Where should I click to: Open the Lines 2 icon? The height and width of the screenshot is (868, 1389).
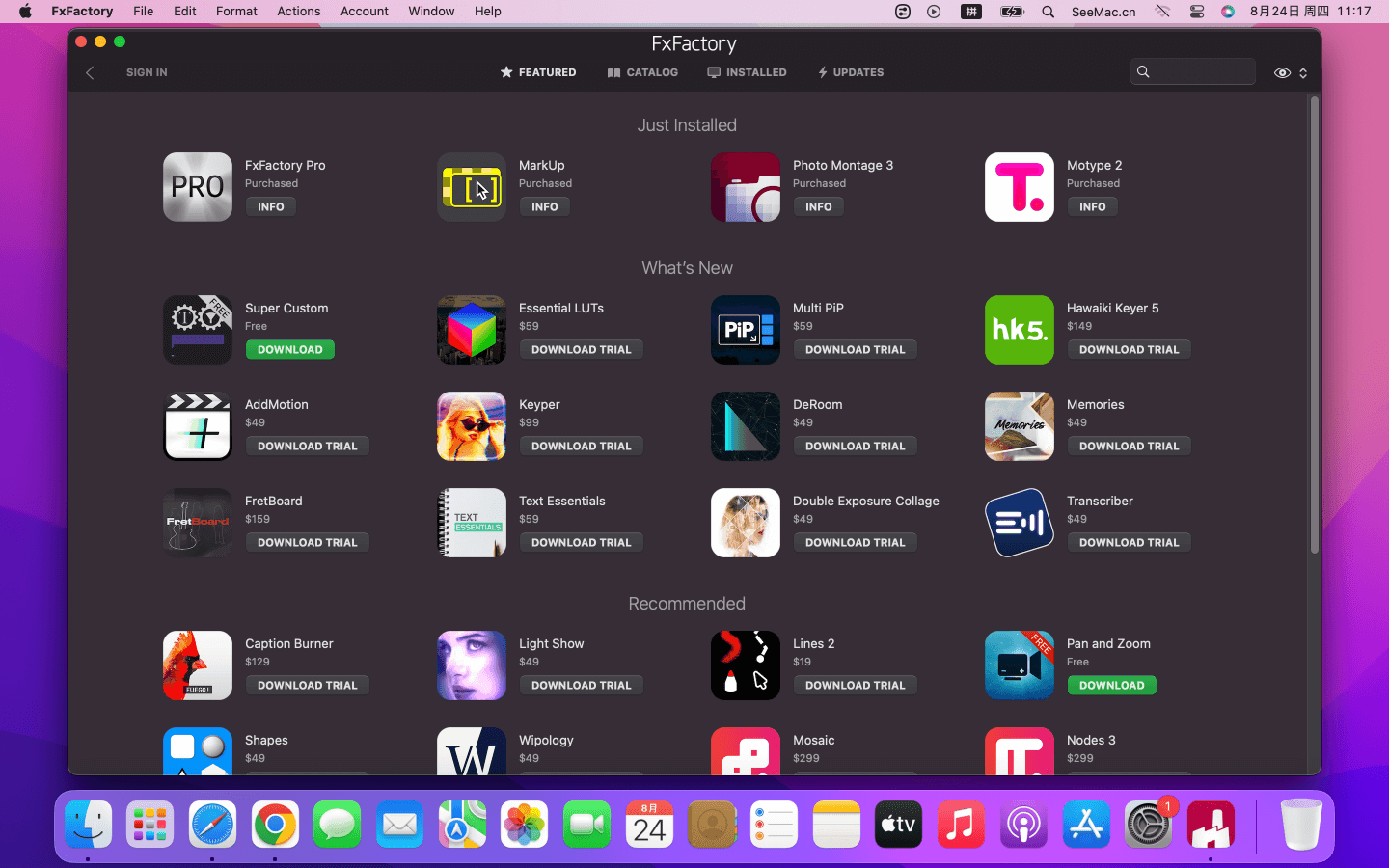coord(746,665)
